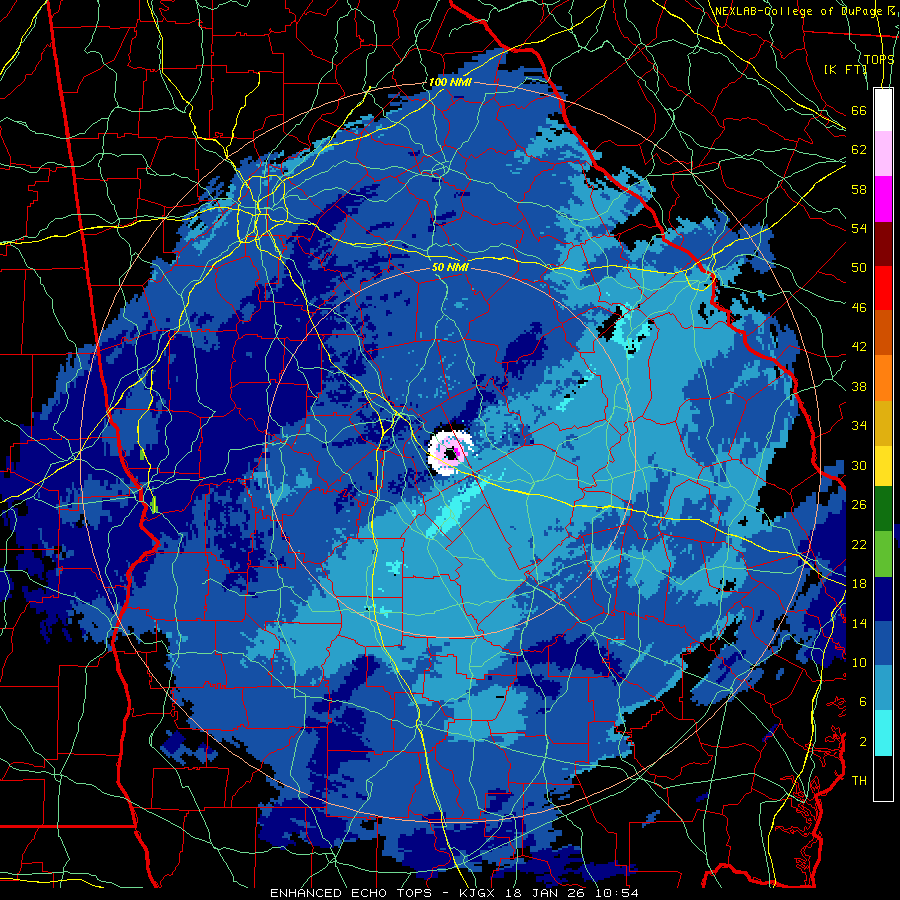Select the yellow legend swatch
This screenshot has height=900, width=900.
(x=883, y=466)
